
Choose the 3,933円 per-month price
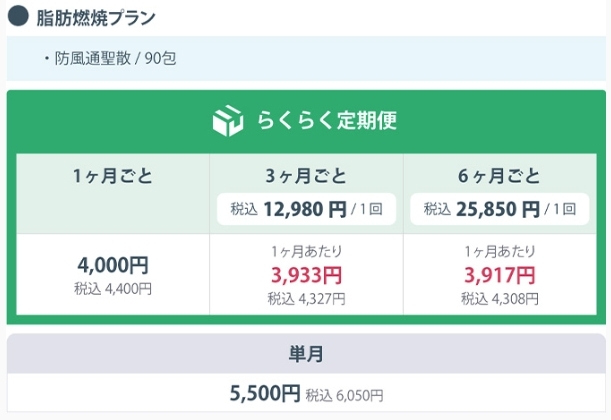[306, 275]
